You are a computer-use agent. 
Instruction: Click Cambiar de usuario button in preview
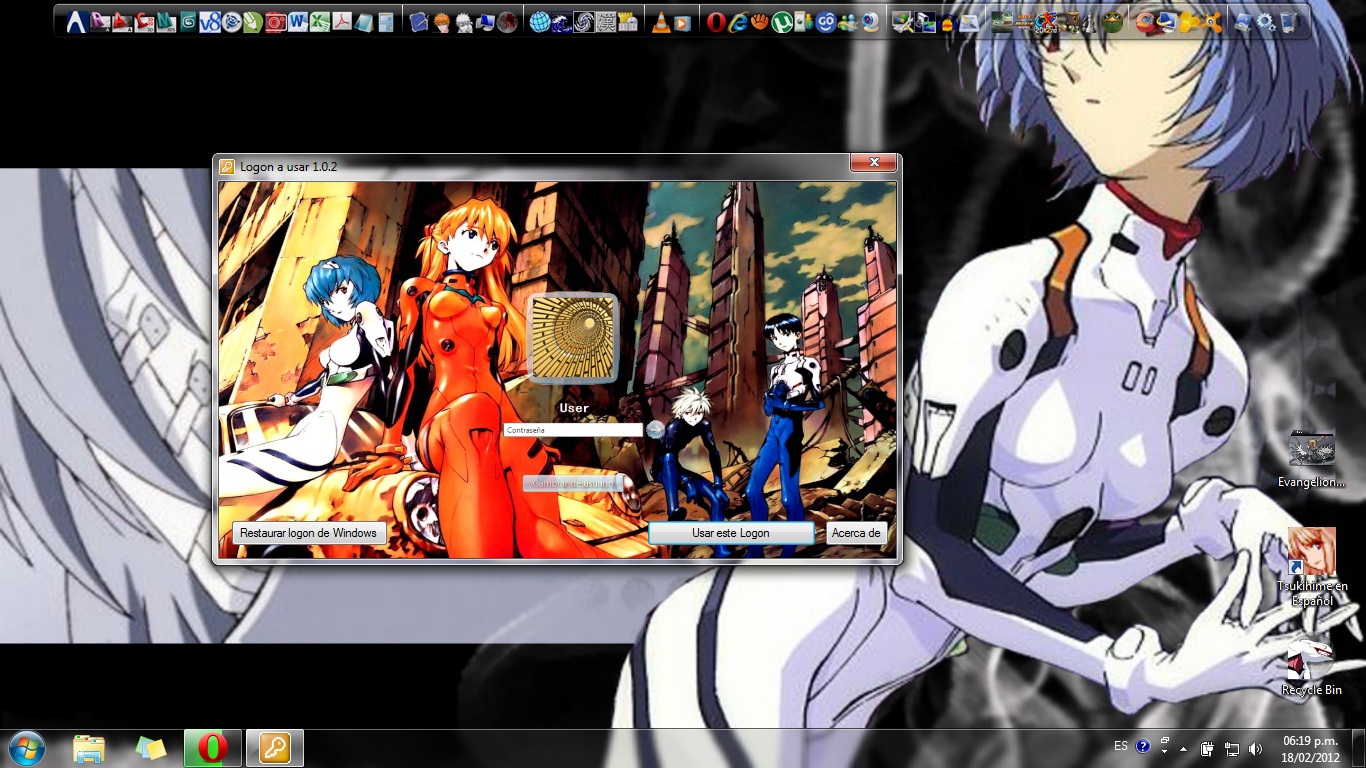click(573, 483)
